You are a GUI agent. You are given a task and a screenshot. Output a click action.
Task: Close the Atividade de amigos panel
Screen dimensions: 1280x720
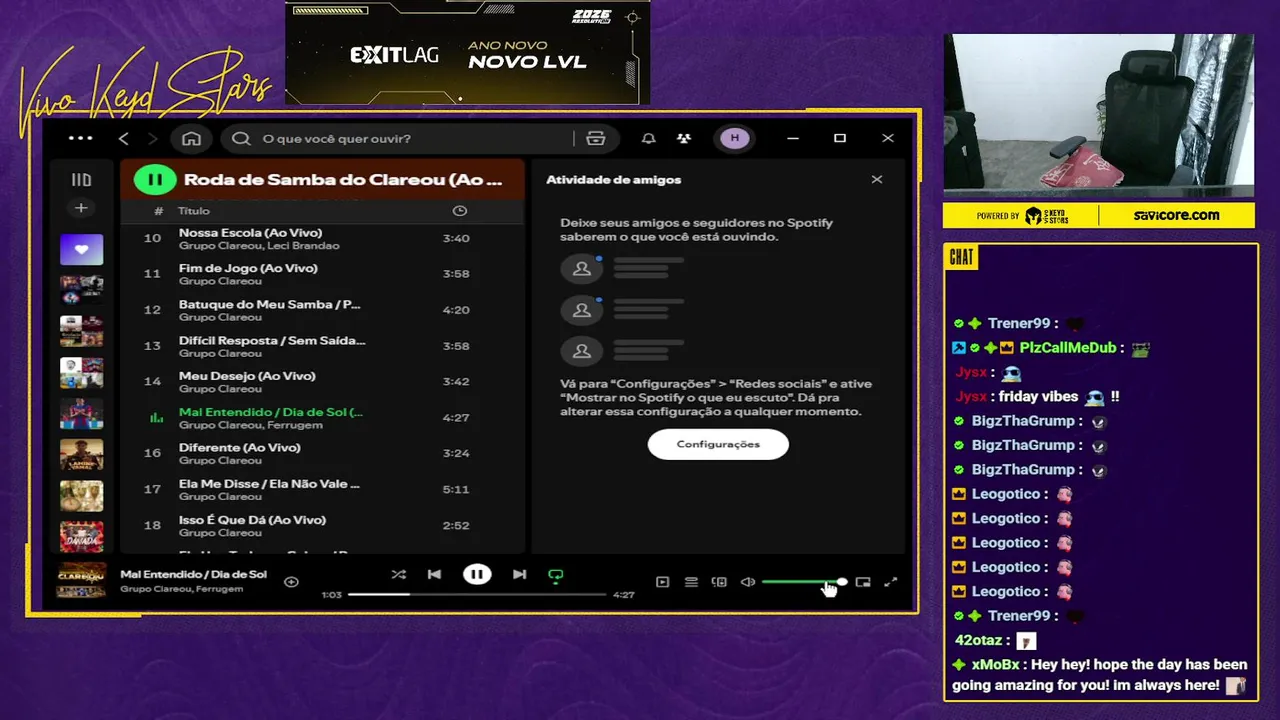(x=877, y=180)
